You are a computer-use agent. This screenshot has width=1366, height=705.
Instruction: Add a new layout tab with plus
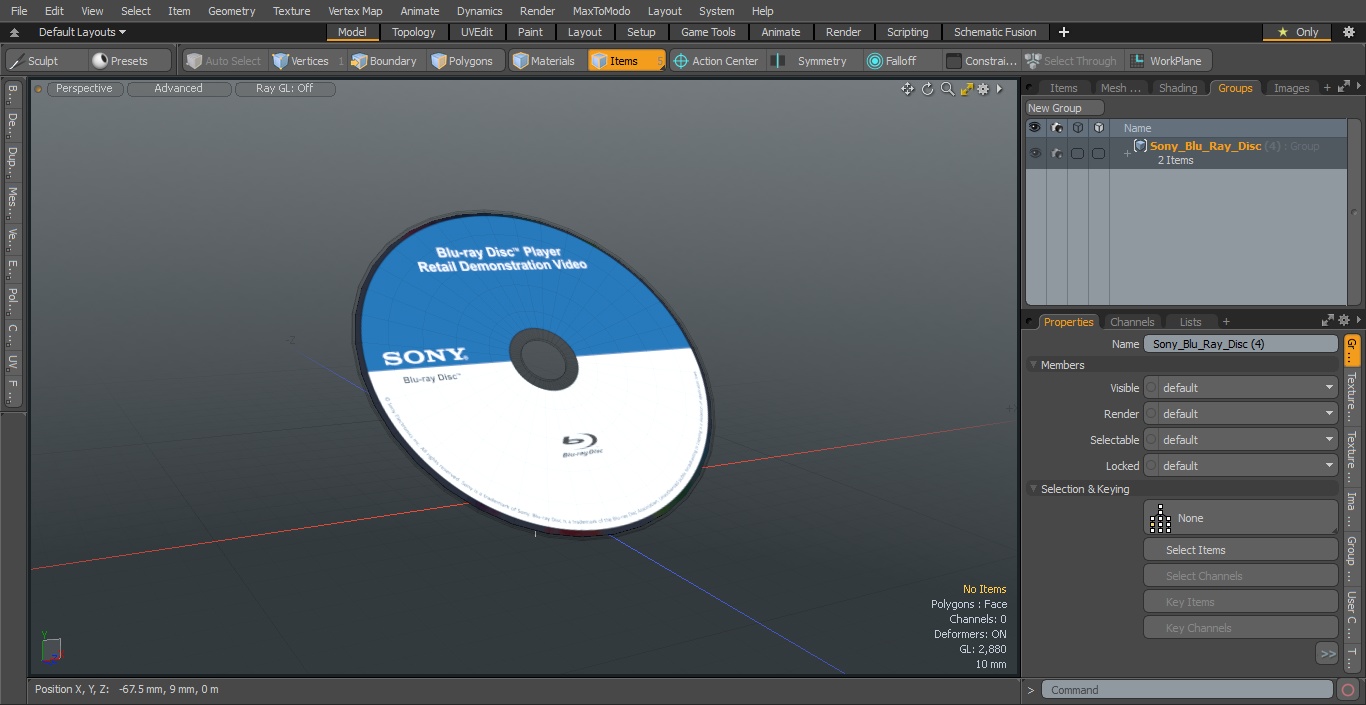pos(1063,32)
